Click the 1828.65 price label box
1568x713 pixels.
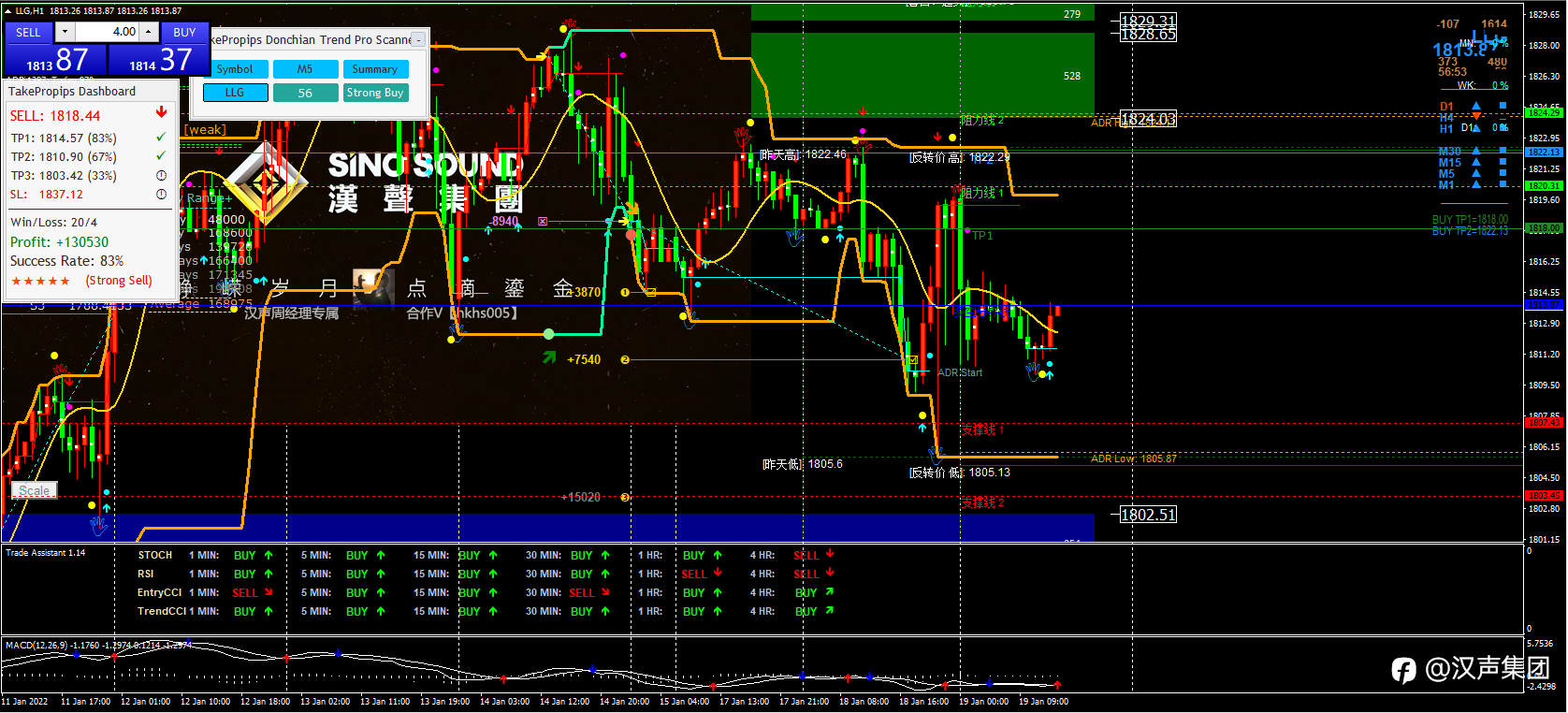pyautogui.click(x=1148, y=35)
